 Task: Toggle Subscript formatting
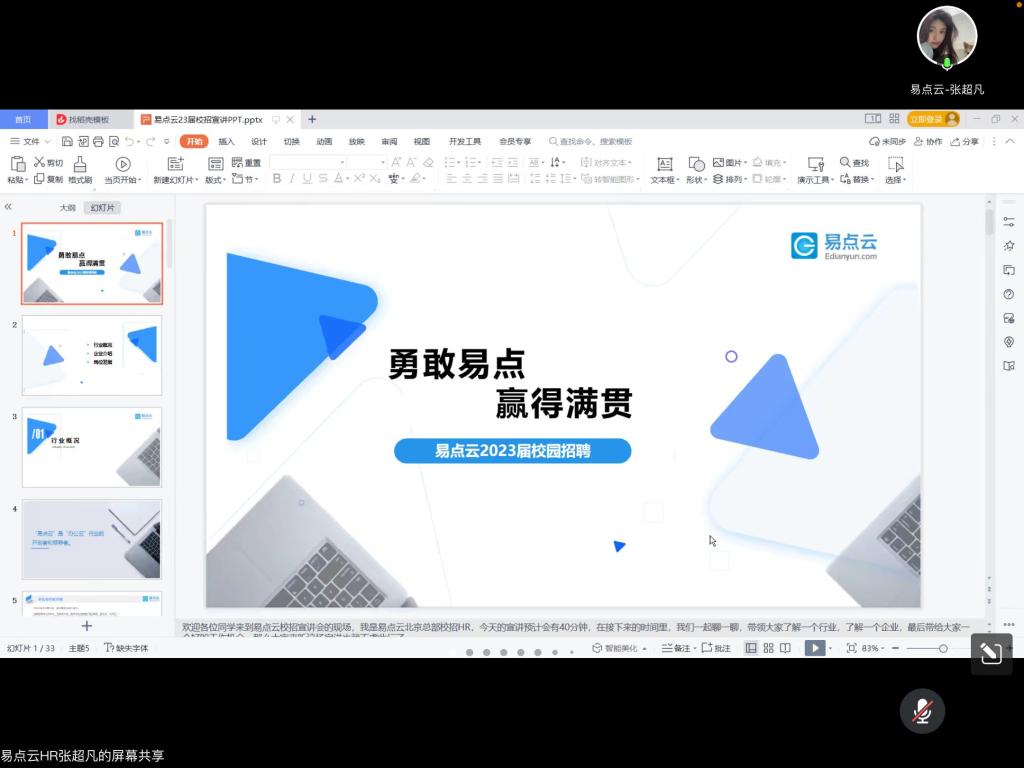(375, 178)
